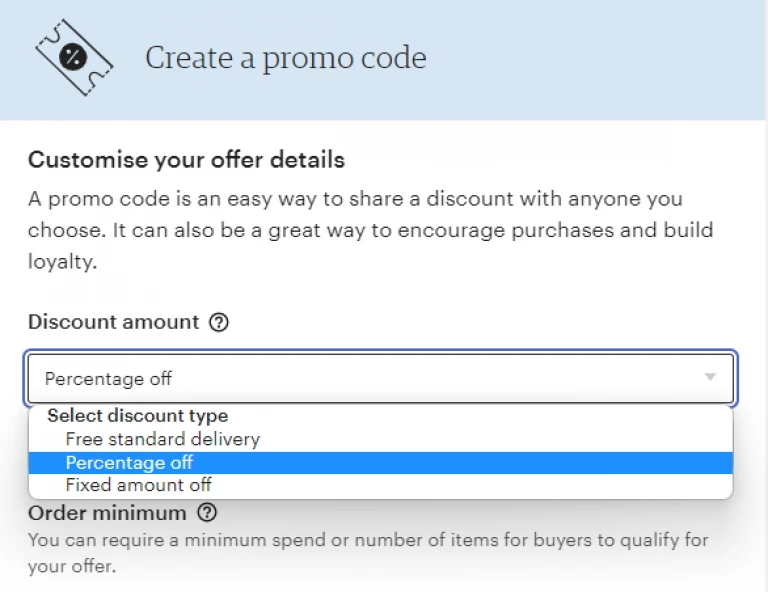Click the promo code description paragraph
The image size is (768, 592).
(370, 230)
